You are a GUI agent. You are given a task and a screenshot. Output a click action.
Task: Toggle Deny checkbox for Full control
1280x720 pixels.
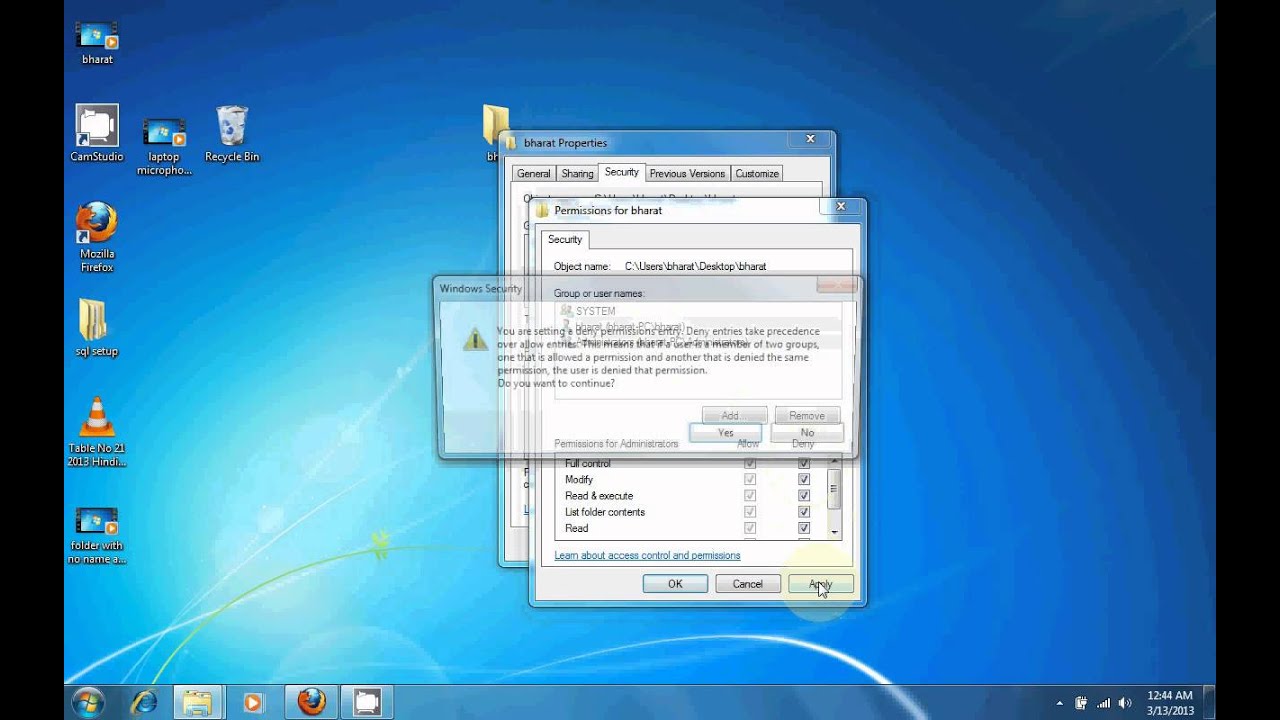pyautogui.click(x=803, y=464)
